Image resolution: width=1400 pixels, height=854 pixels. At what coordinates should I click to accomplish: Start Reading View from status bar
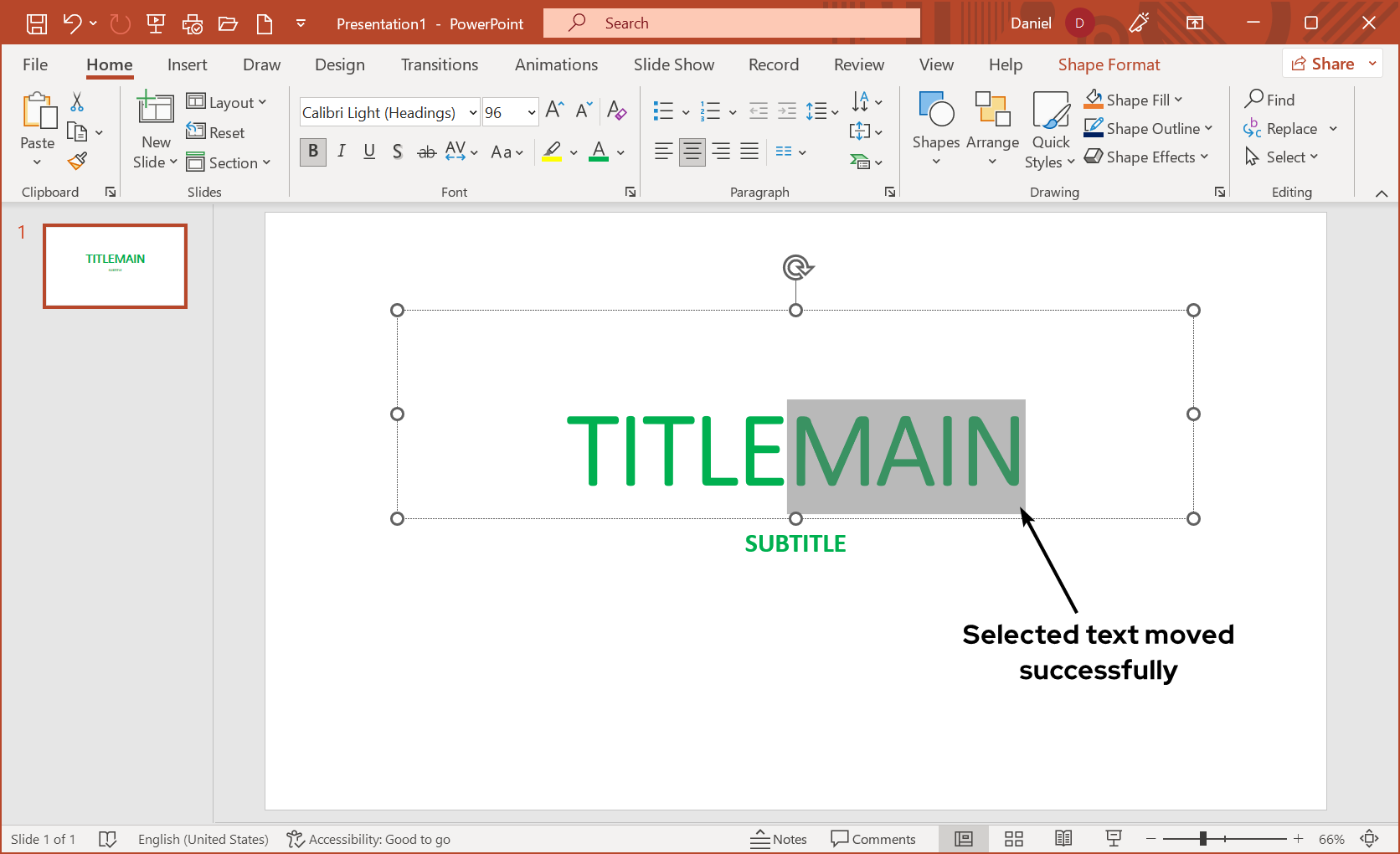pos(1063,839)
